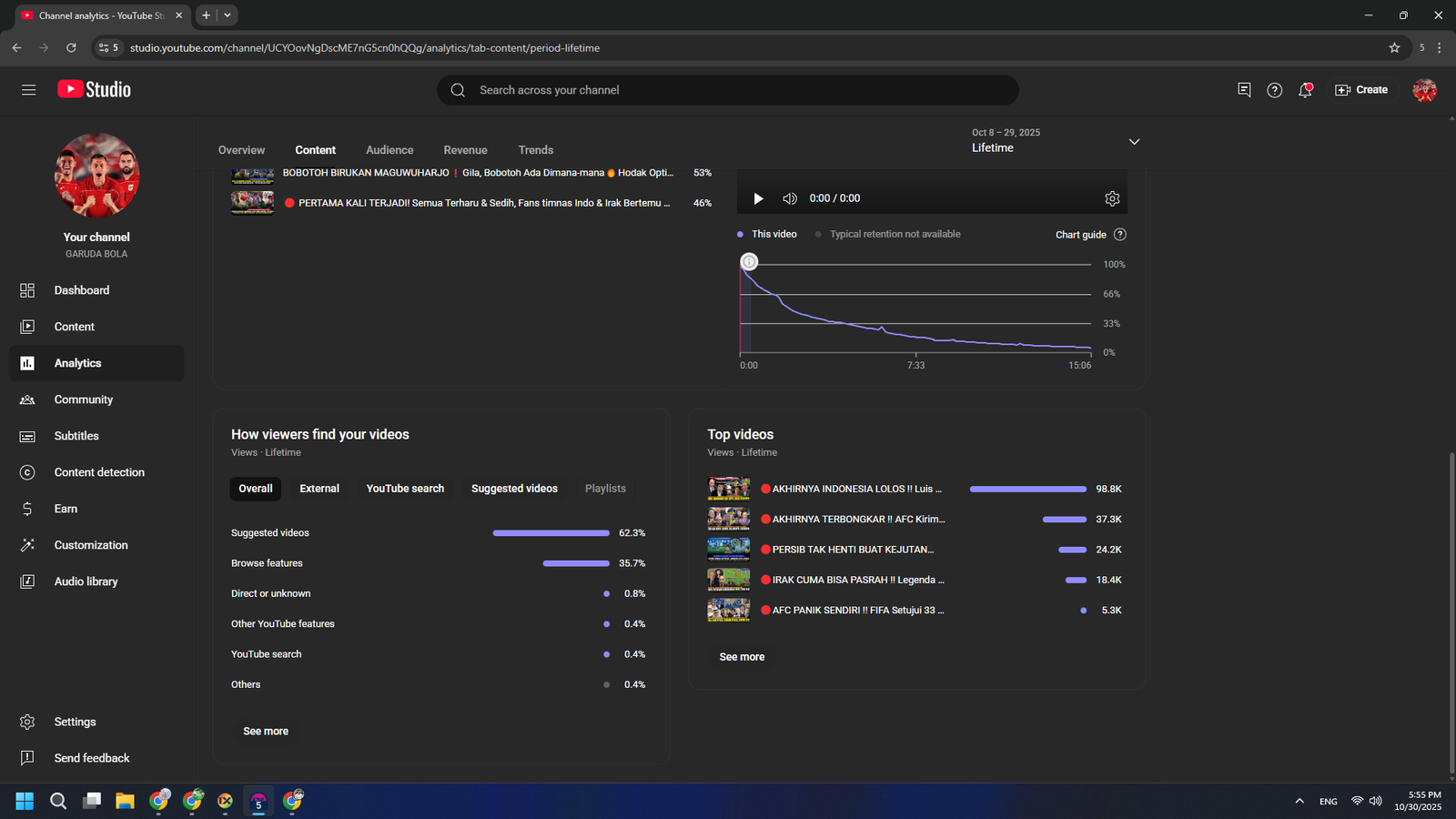Click the retention chart playhead marker
The width and height of the screenshot is (1456, 819).
click(749, 262)
